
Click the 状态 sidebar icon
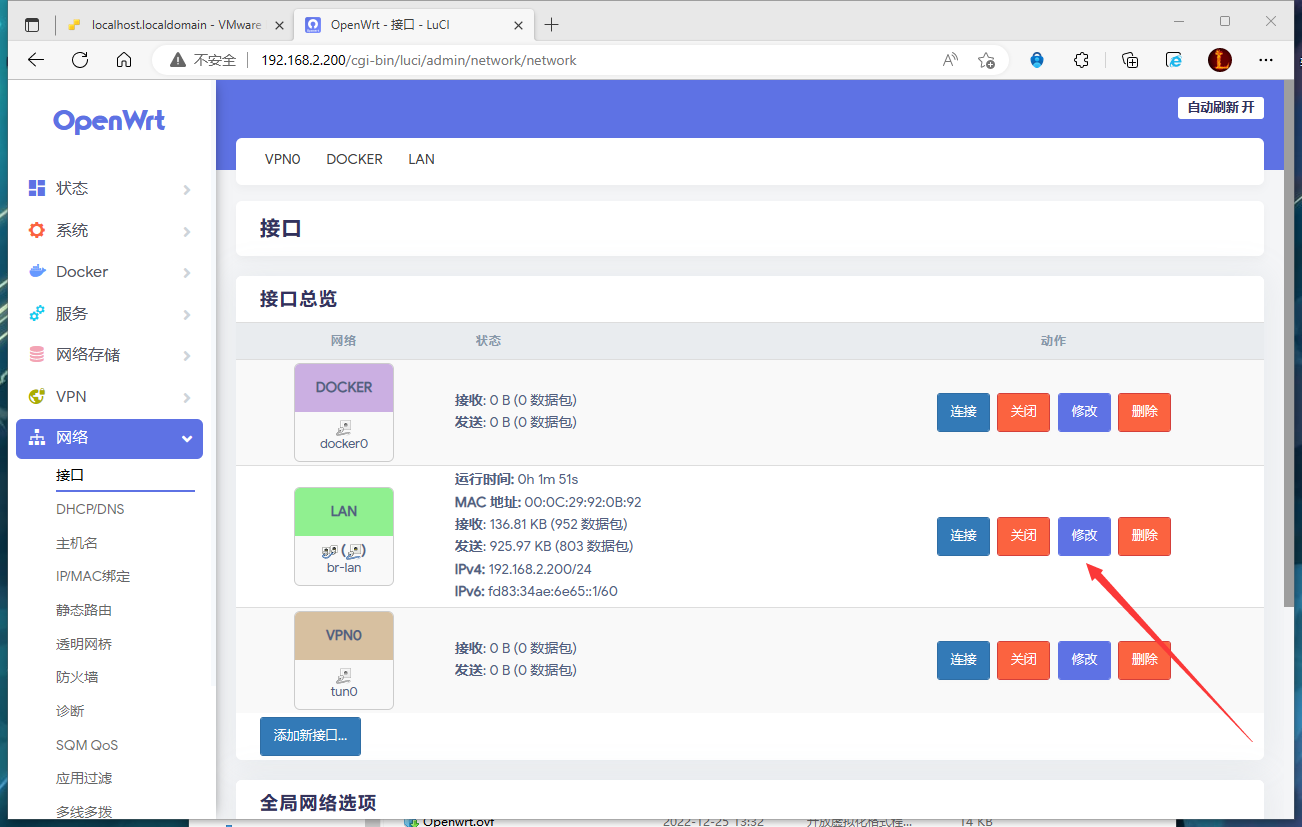(x=37, y=188)
